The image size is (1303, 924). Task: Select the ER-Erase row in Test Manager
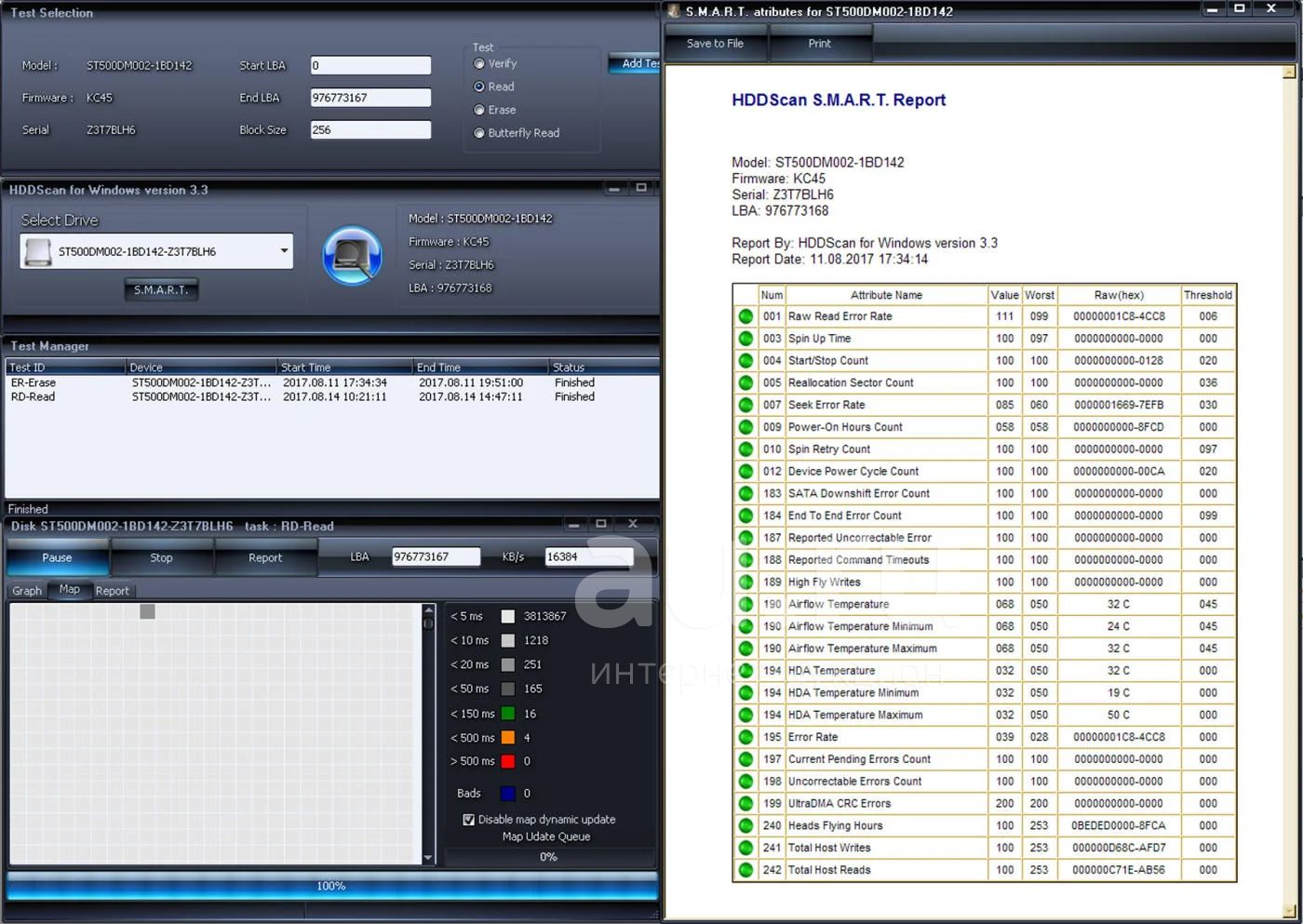331,382
